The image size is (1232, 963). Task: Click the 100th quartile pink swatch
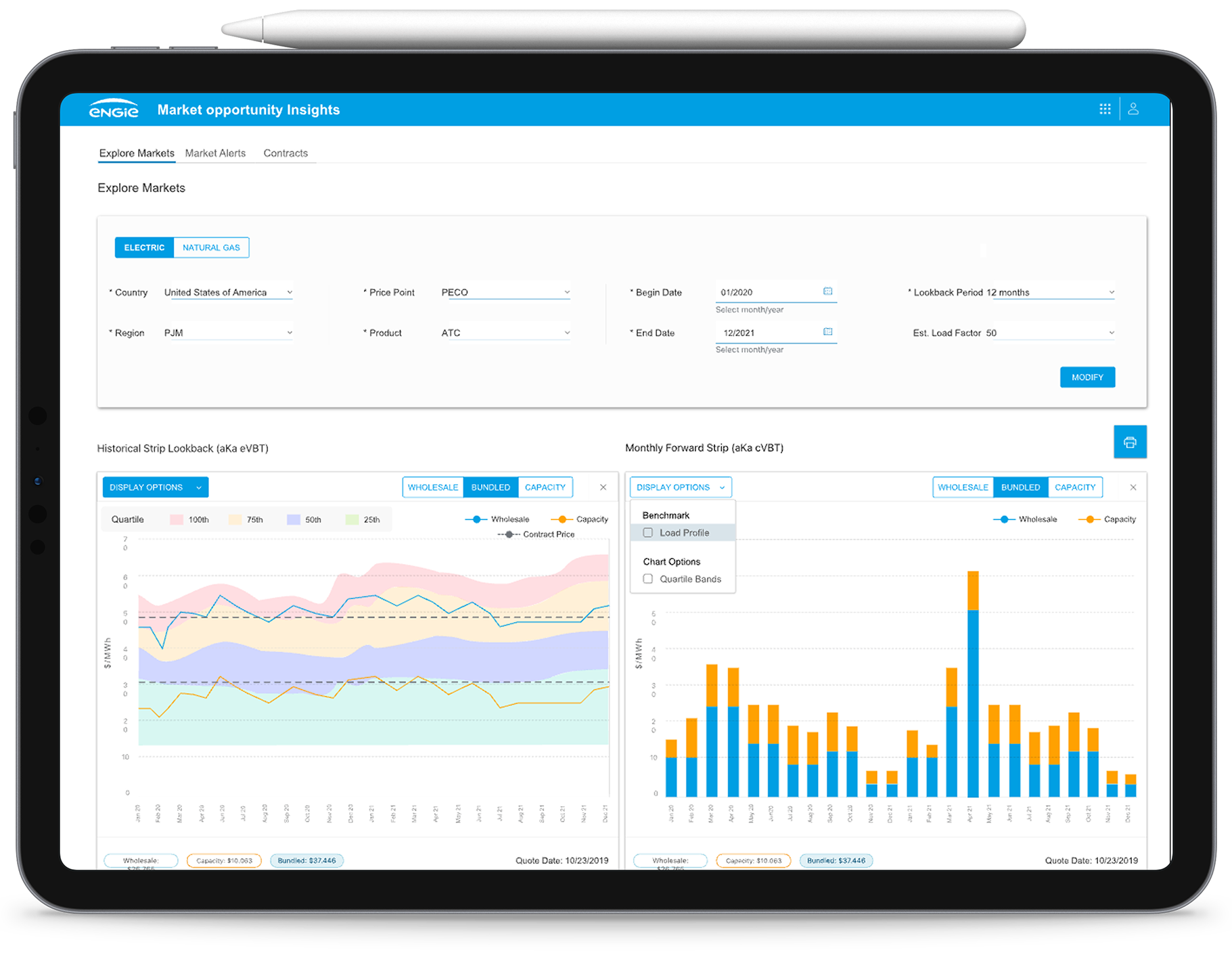[x=177, y=519]
